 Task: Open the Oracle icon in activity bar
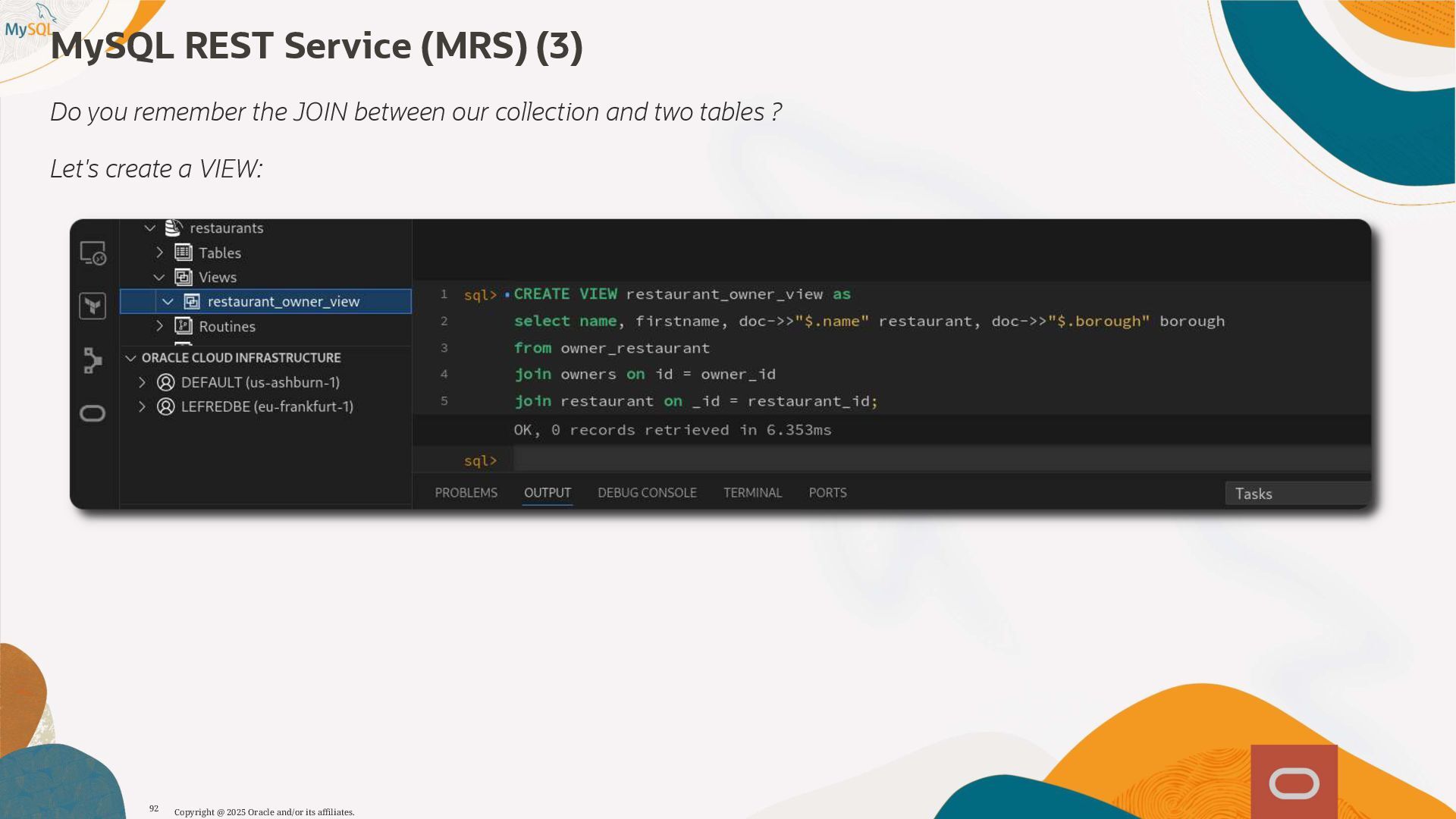pos(93,413)
